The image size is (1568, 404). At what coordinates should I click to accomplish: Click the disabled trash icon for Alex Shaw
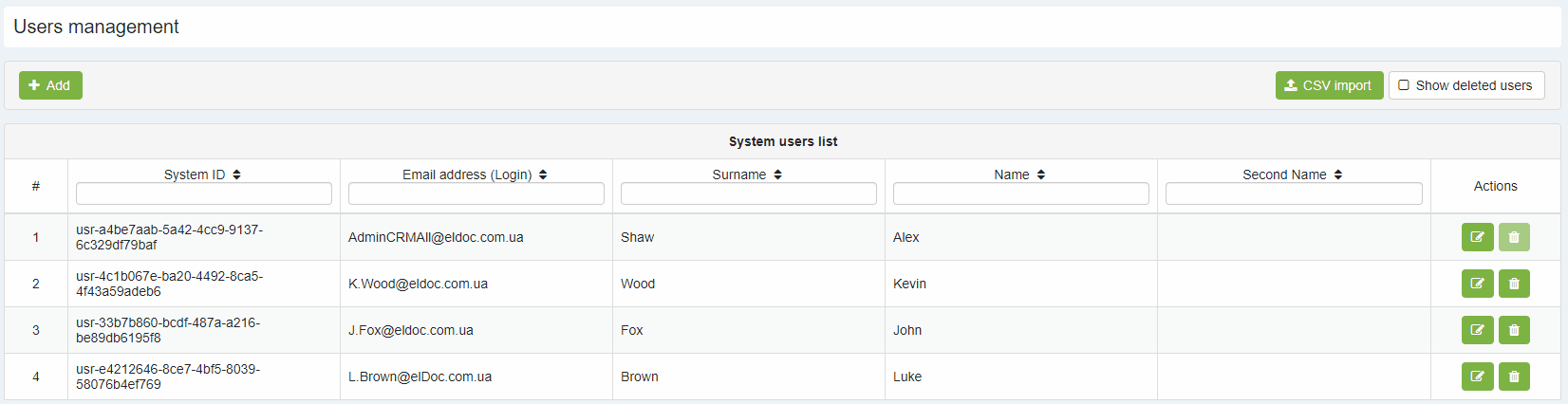[x=1514, y=237]
